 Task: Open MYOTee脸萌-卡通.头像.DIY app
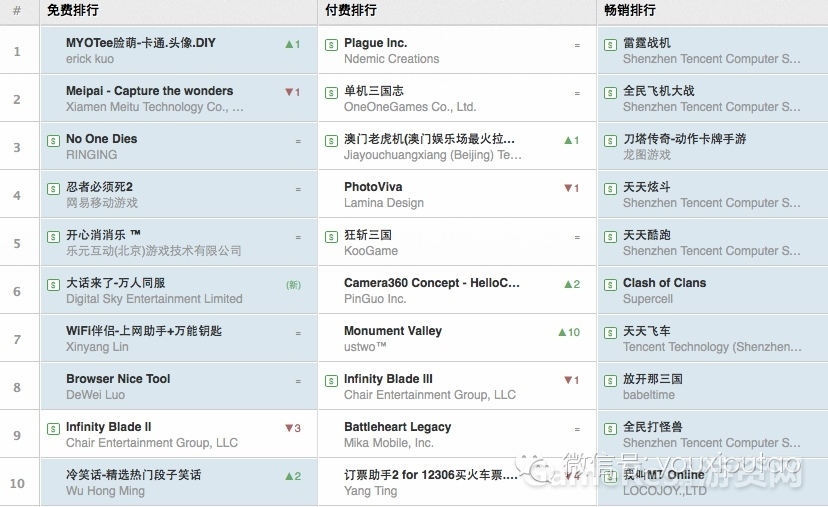pyautogui.click(x=140, y=43)
